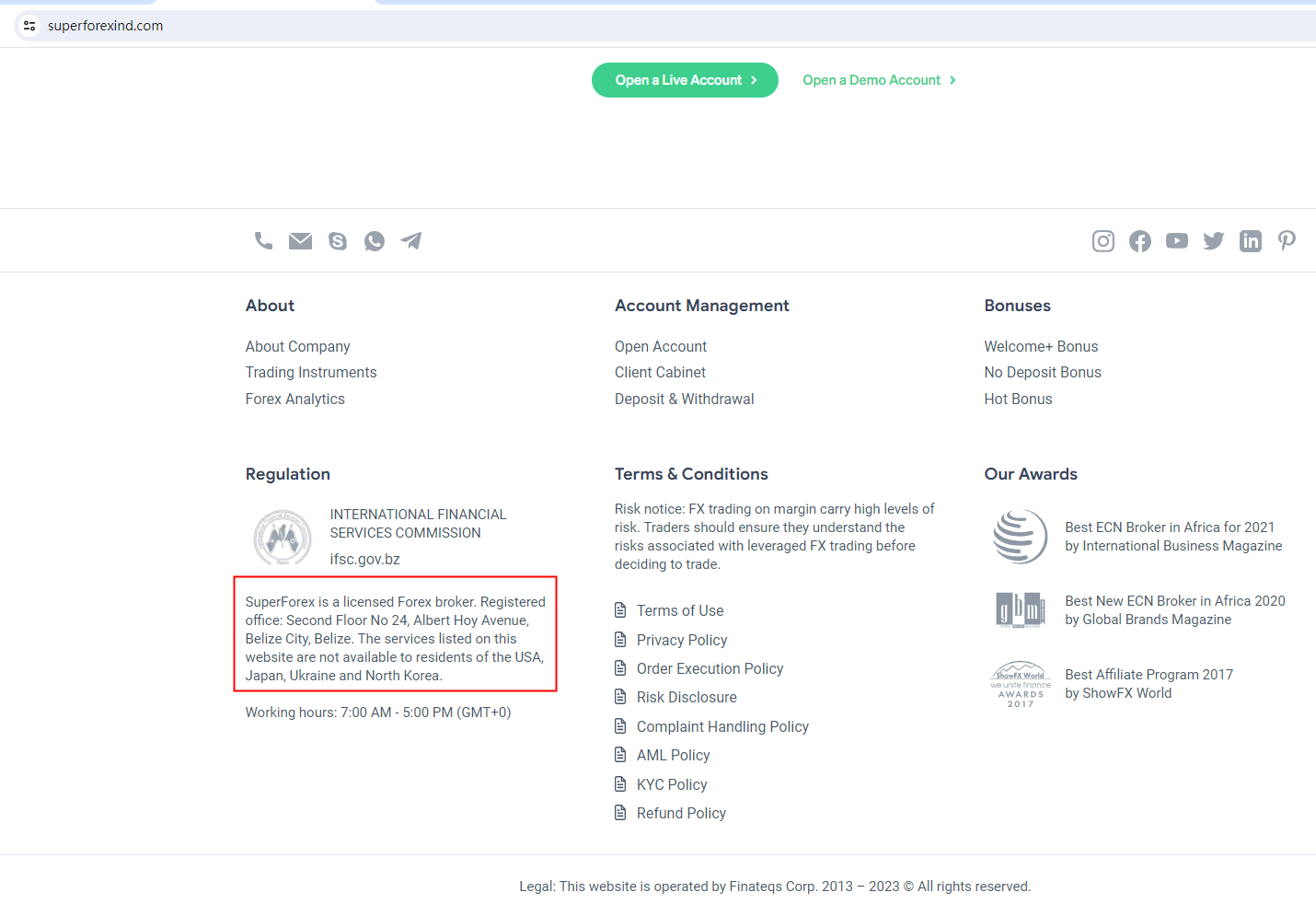Click the Open a Live Account button
The height and width of the screenshot is (904, 1316).
pyautogui.click(x=685, y=80)
